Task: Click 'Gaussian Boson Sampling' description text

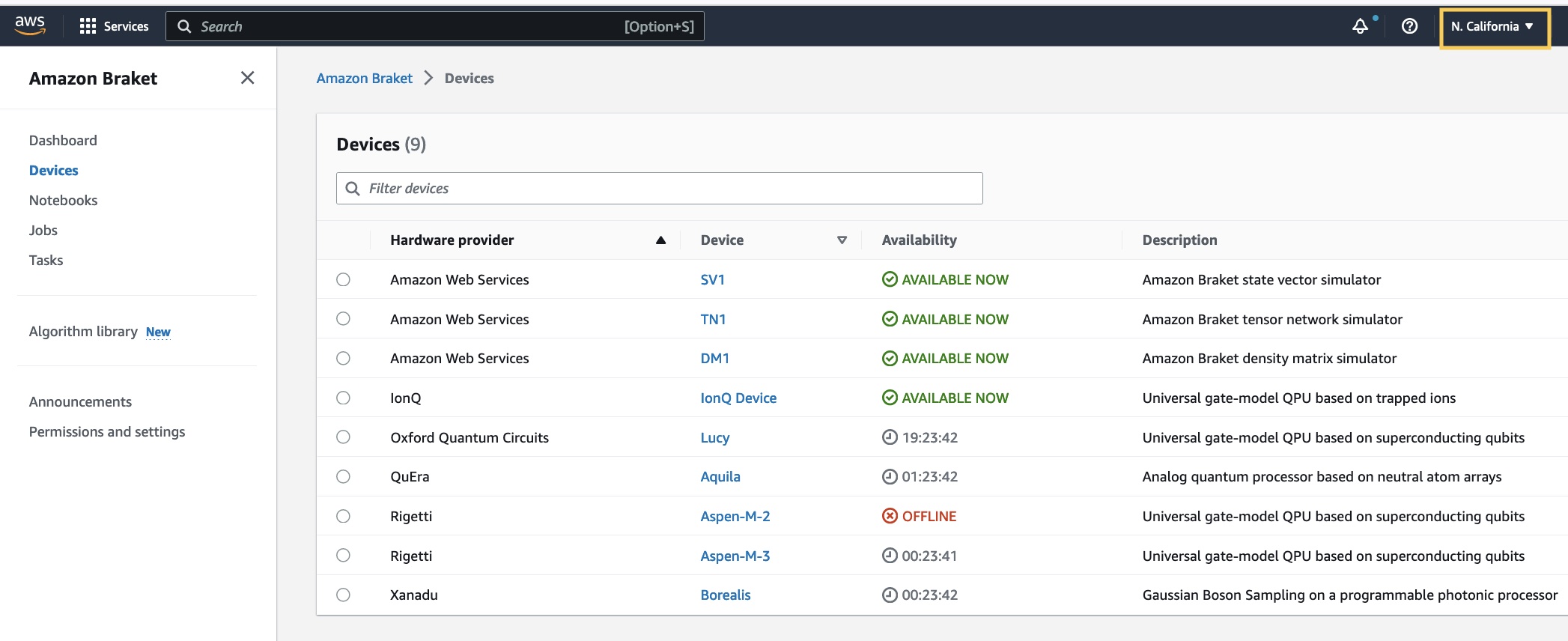Action: [1349, 595]
